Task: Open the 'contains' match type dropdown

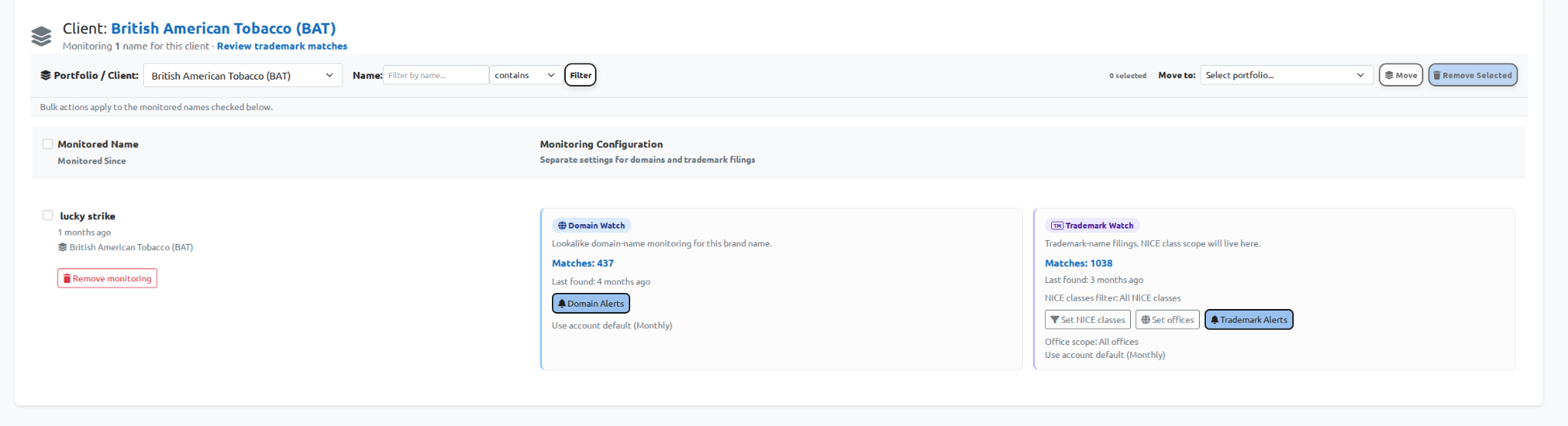Action: tap(524, 75)
